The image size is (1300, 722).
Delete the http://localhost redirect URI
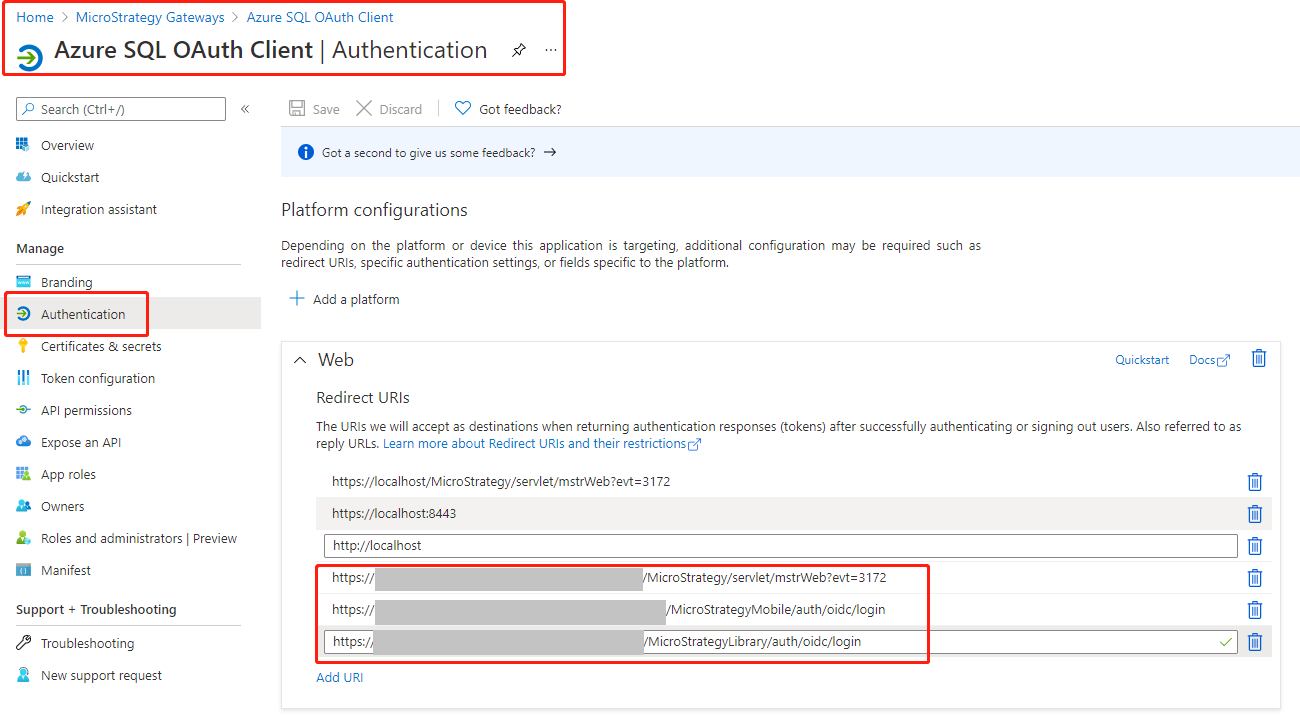coord(1254,546)
